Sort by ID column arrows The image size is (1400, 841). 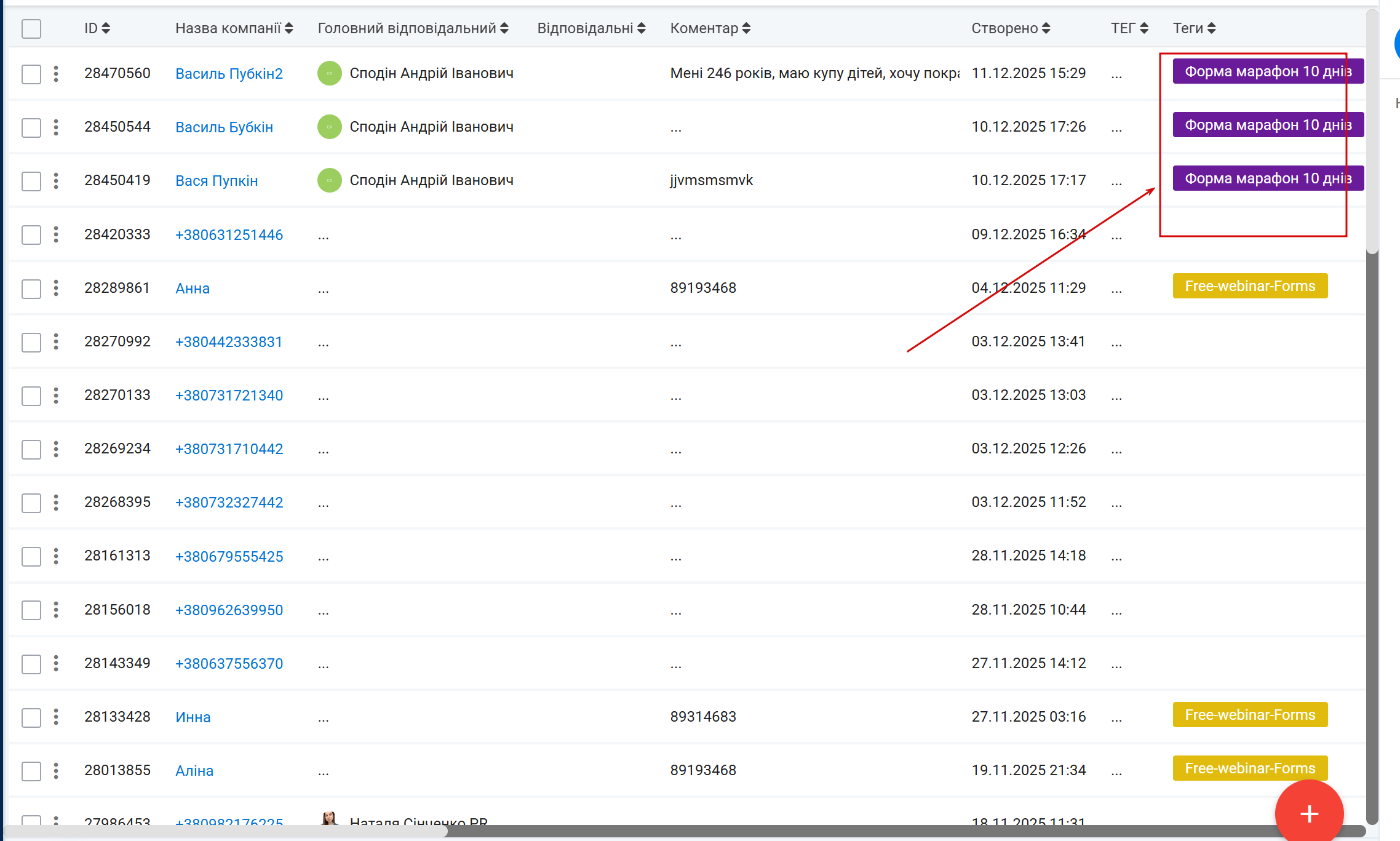(x=106, y=28)
